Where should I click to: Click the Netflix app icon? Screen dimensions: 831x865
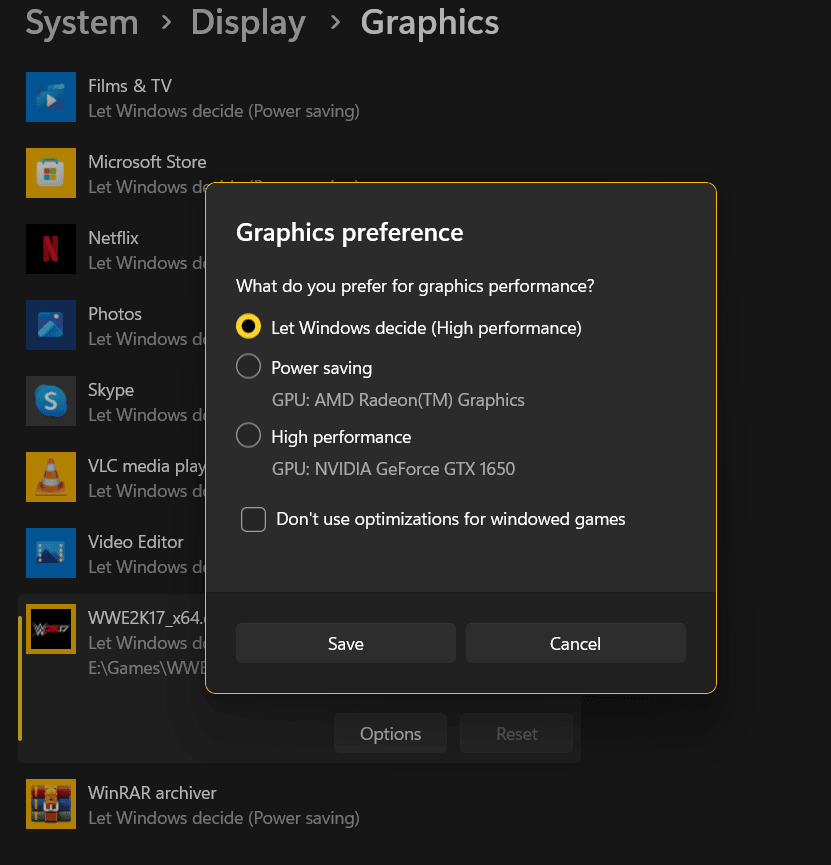(x=51, y=249)
